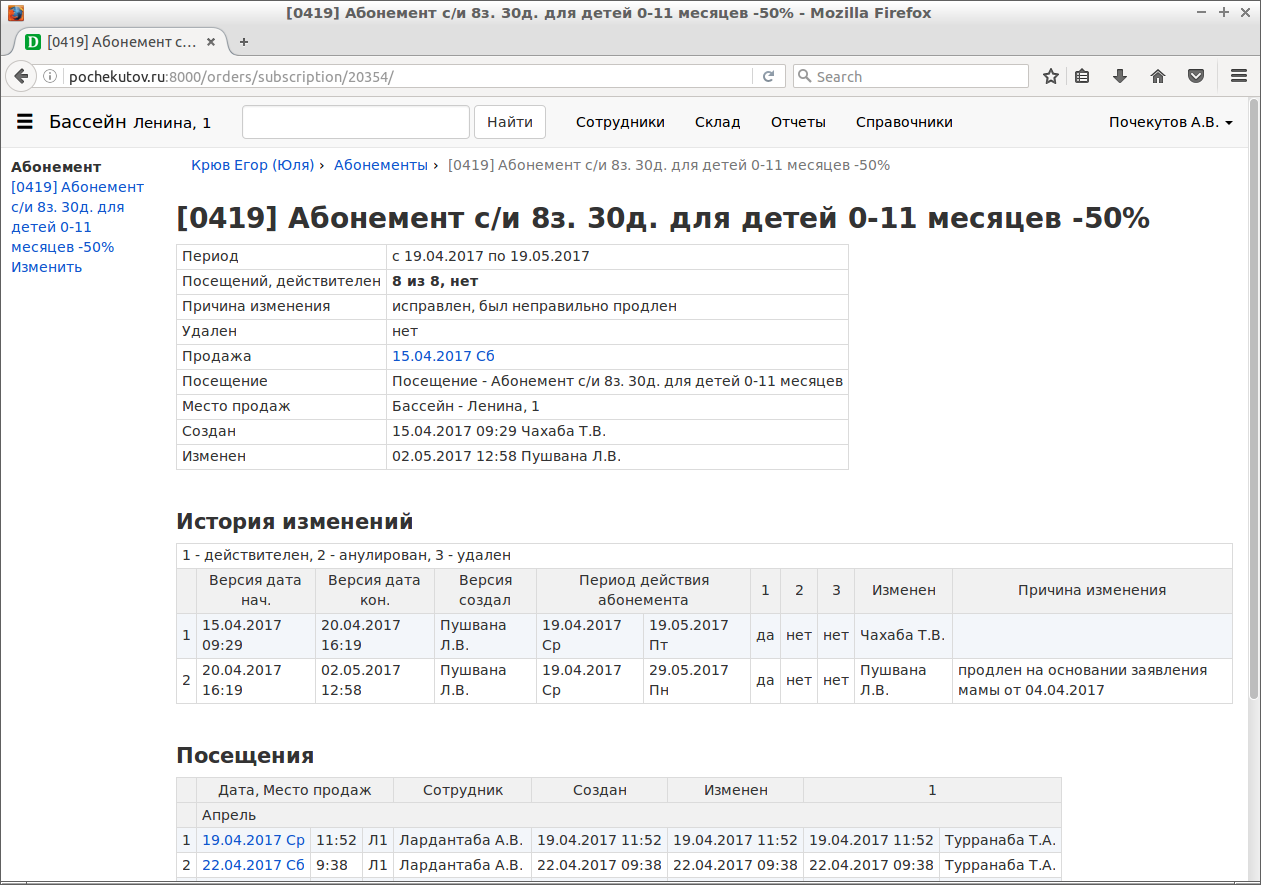
Task: Open the 22.04.2017 Сб visit link
Action: point(253,865)
